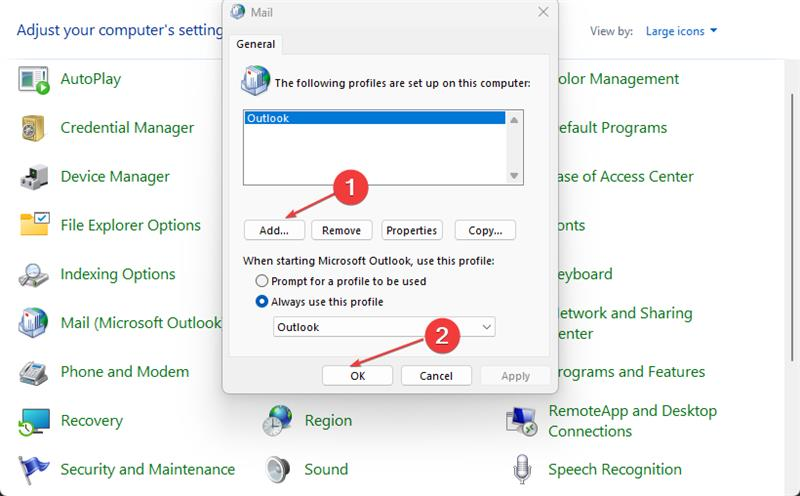Close the Mail dialog window
Viewport: 800px width, 496px height.
click(x=543, y=12)
